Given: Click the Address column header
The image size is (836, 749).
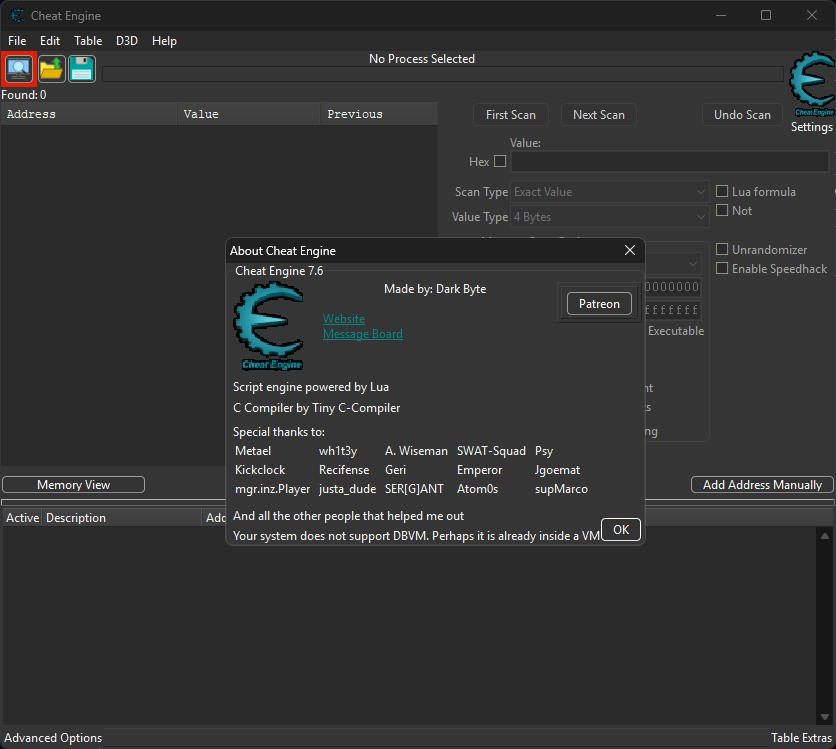Looking at the screenshot, I should click(x=89, y=114).
